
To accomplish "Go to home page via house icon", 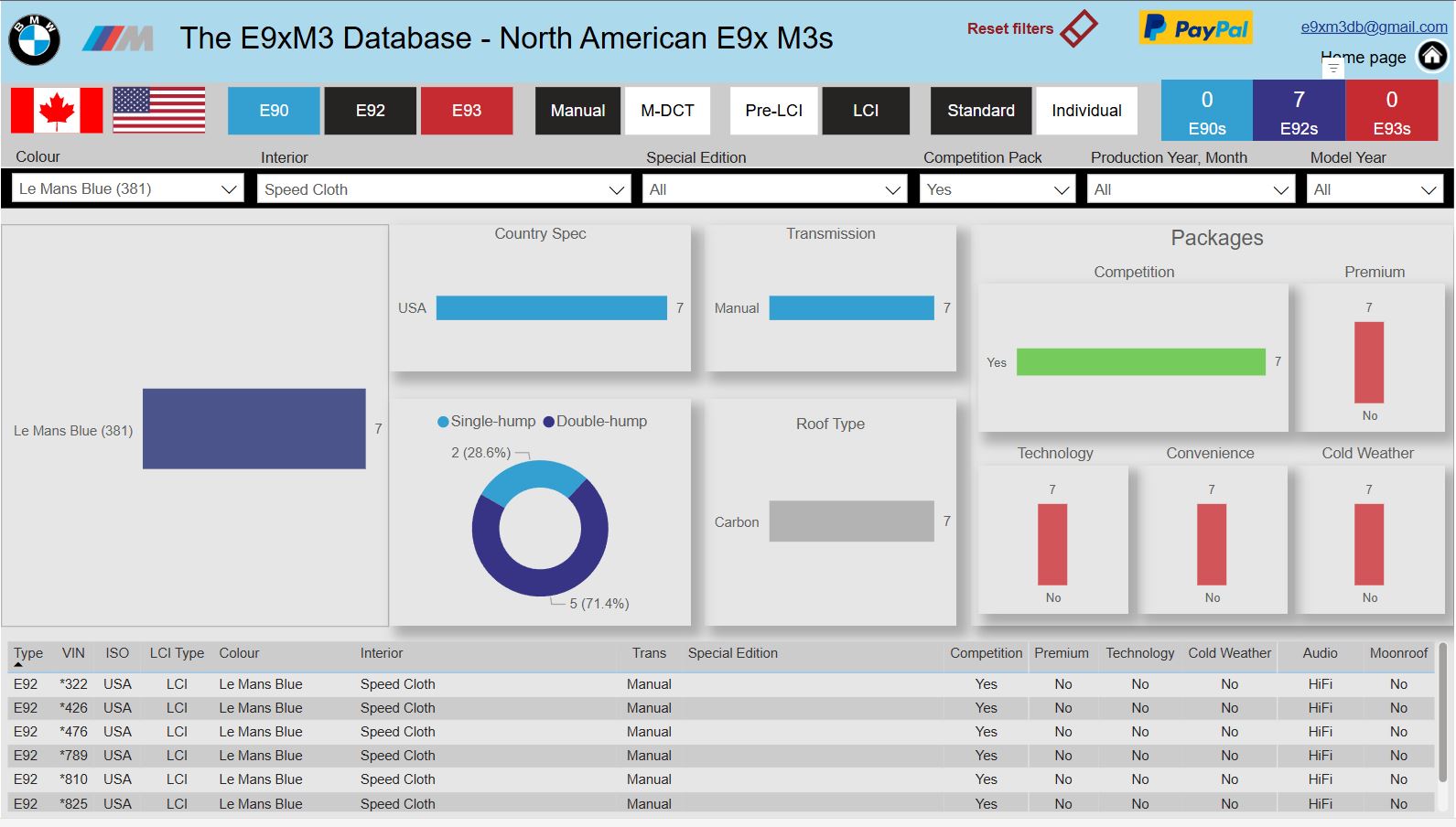I will (x=1432, y=57).
